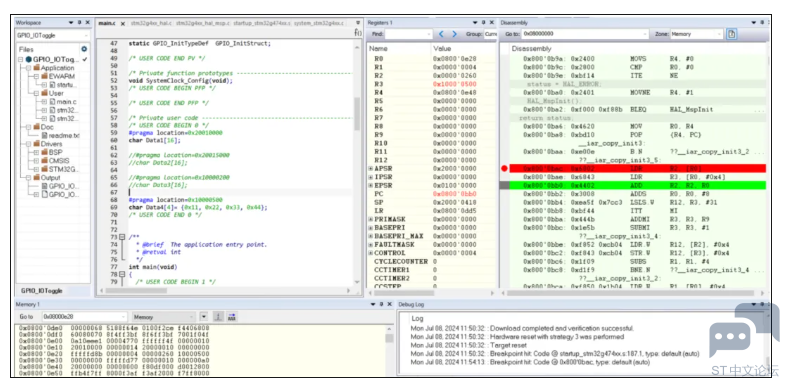The width and height of the screenshot is (788, 386).
Task: Click the Memory Go to address field
Action: (84, 317)
